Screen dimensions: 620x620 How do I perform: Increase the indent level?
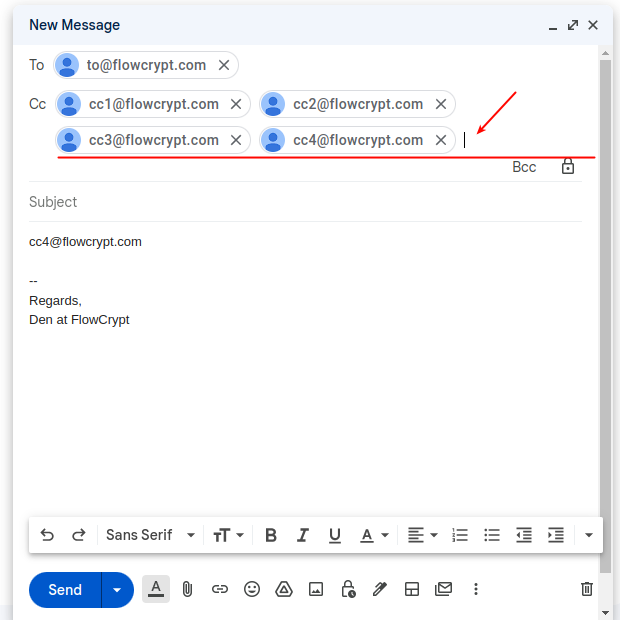pyautogui.click(x=556, y=535)
